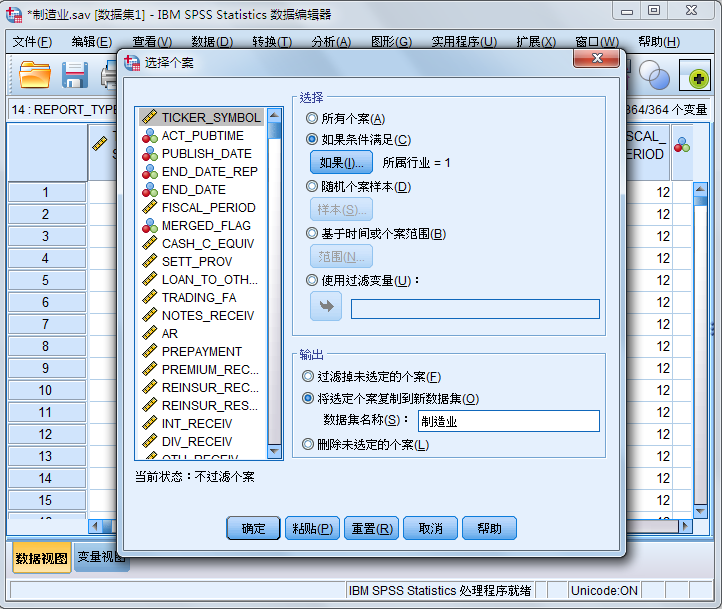Select 所有个案 radio option

point(312,118)
